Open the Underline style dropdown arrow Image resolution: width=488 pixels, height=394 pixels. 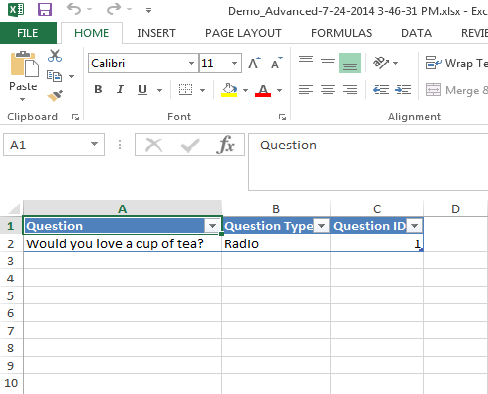click(159, 90)
